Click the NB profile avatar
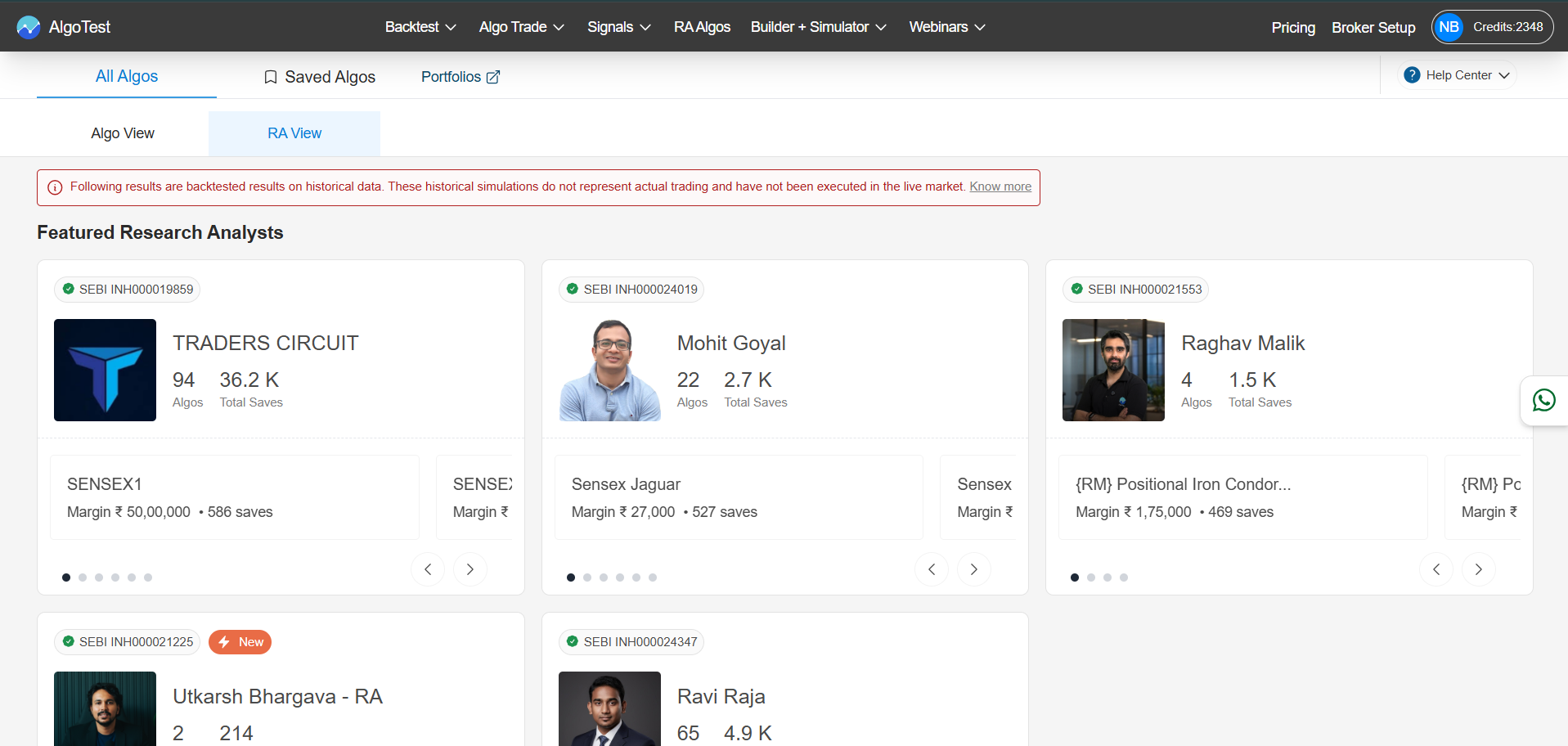 click(1449, 27)
